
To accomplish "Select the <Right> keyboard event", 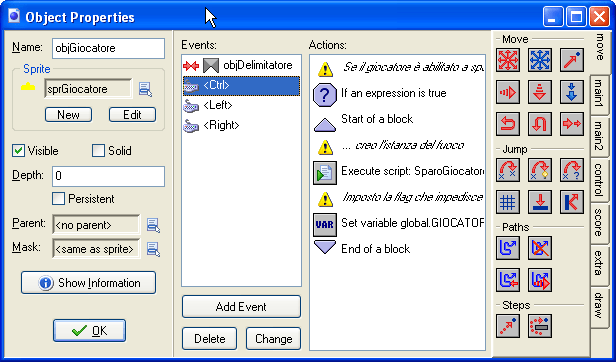I will (x=241, y=125).
